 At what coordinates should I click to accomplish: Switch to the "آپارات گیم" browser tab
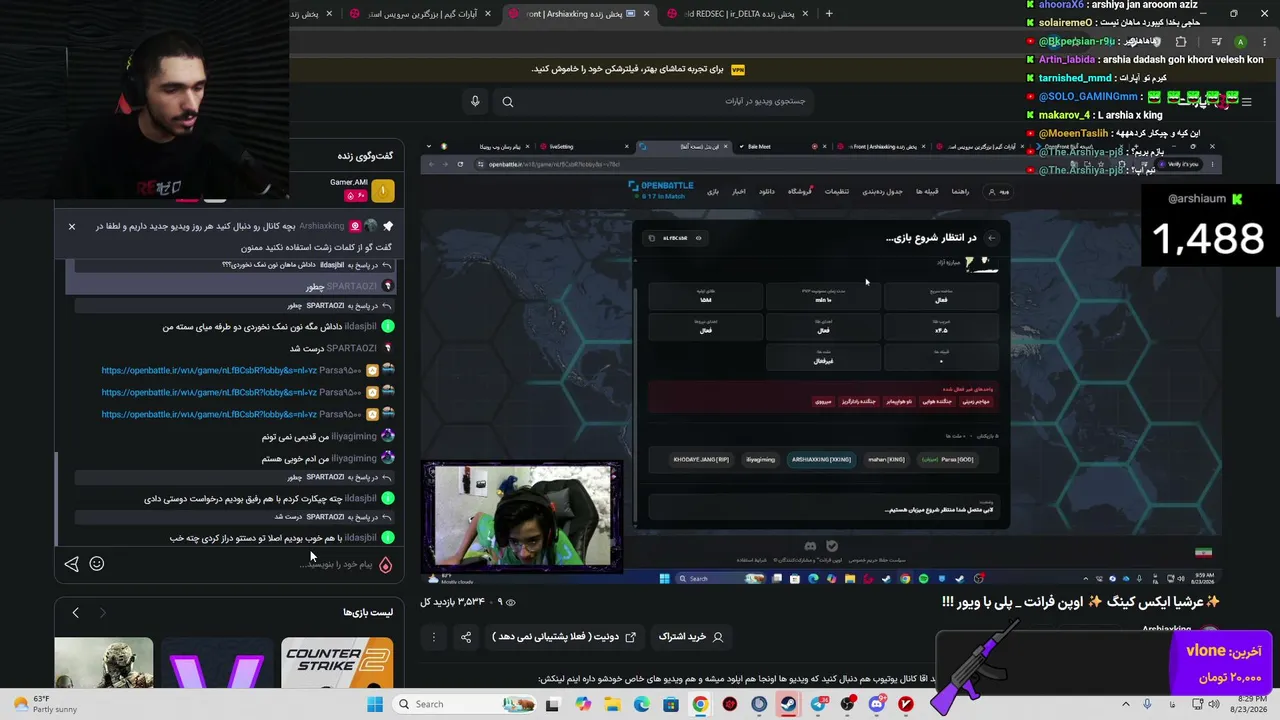[x=420, y=13]
